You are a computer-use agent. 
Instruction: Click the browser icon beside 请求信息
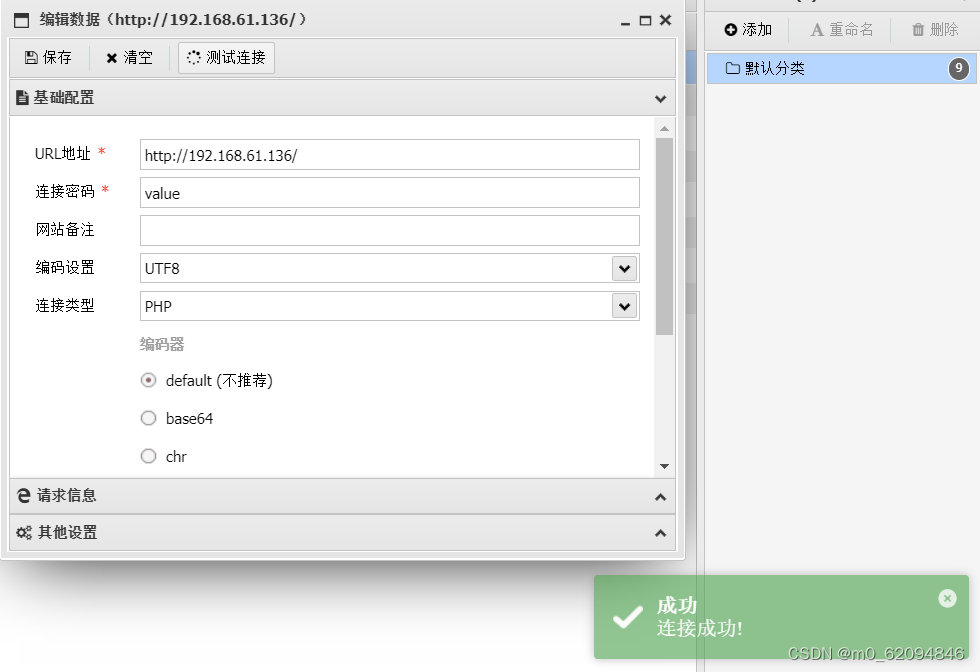pyautogui.click(x=24, y=496)
